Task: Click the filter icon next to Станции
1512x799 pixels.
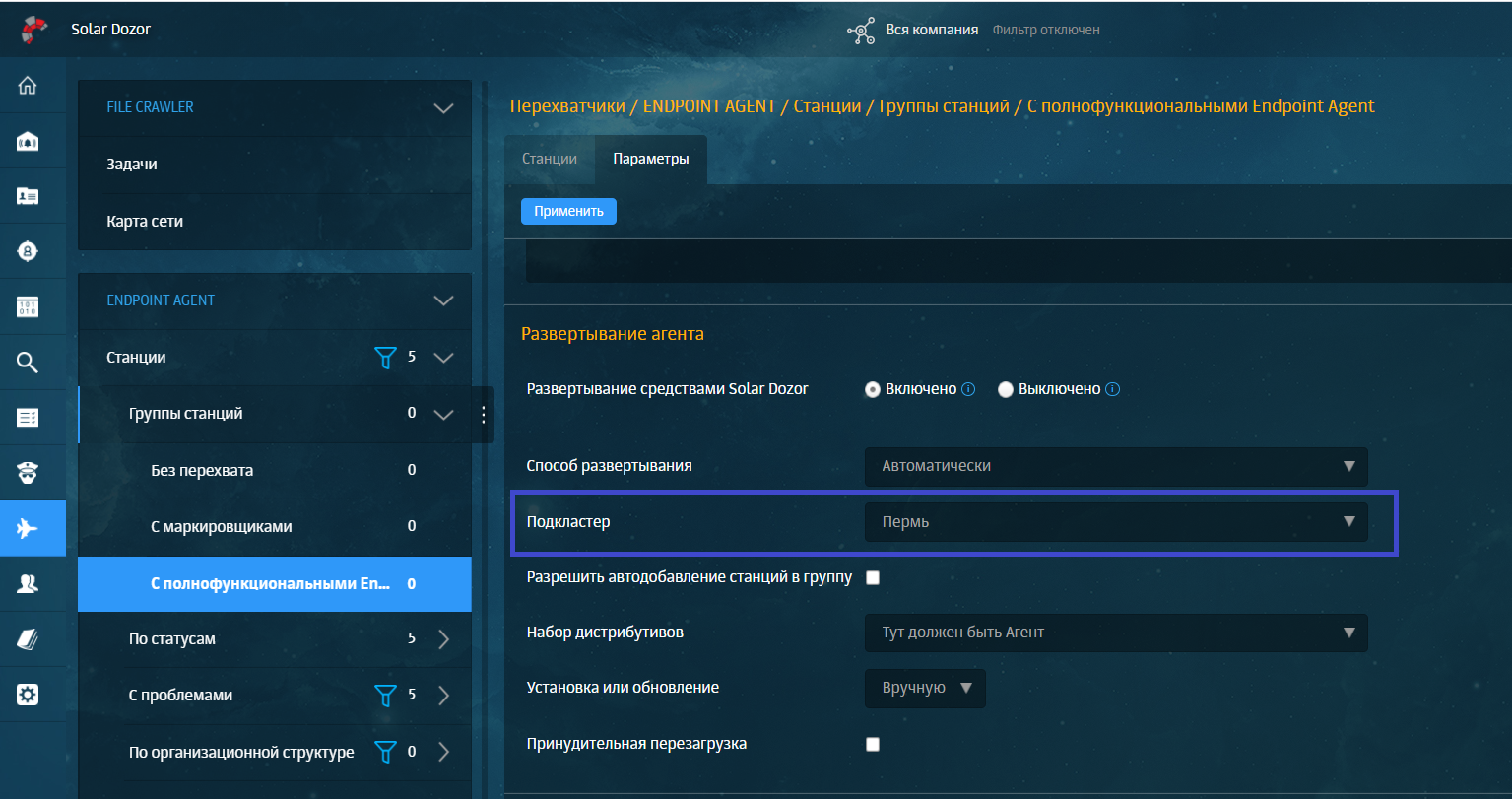Action: 386,358
